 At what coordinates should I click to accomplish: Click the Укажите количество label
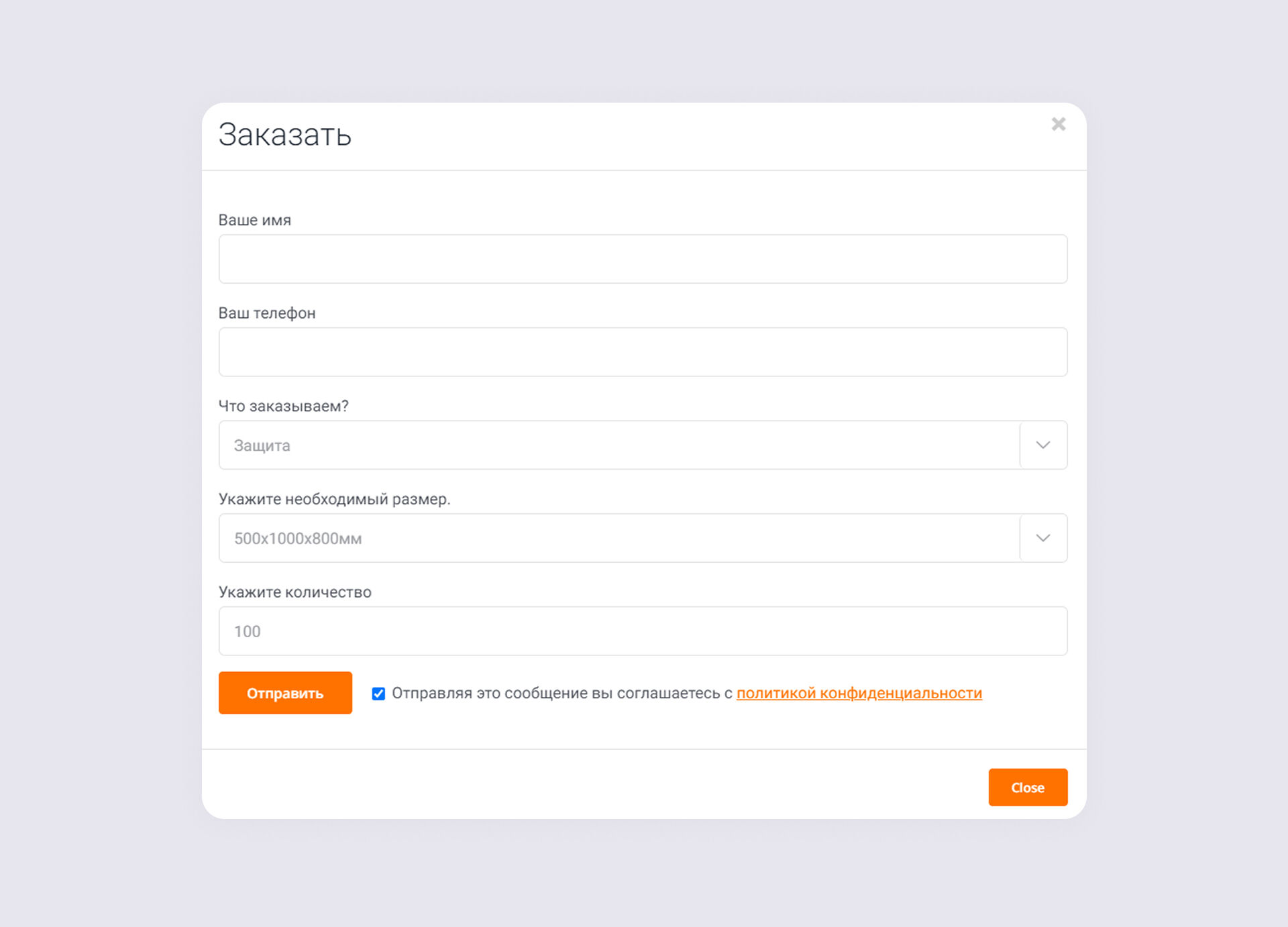tap(294, 592)
